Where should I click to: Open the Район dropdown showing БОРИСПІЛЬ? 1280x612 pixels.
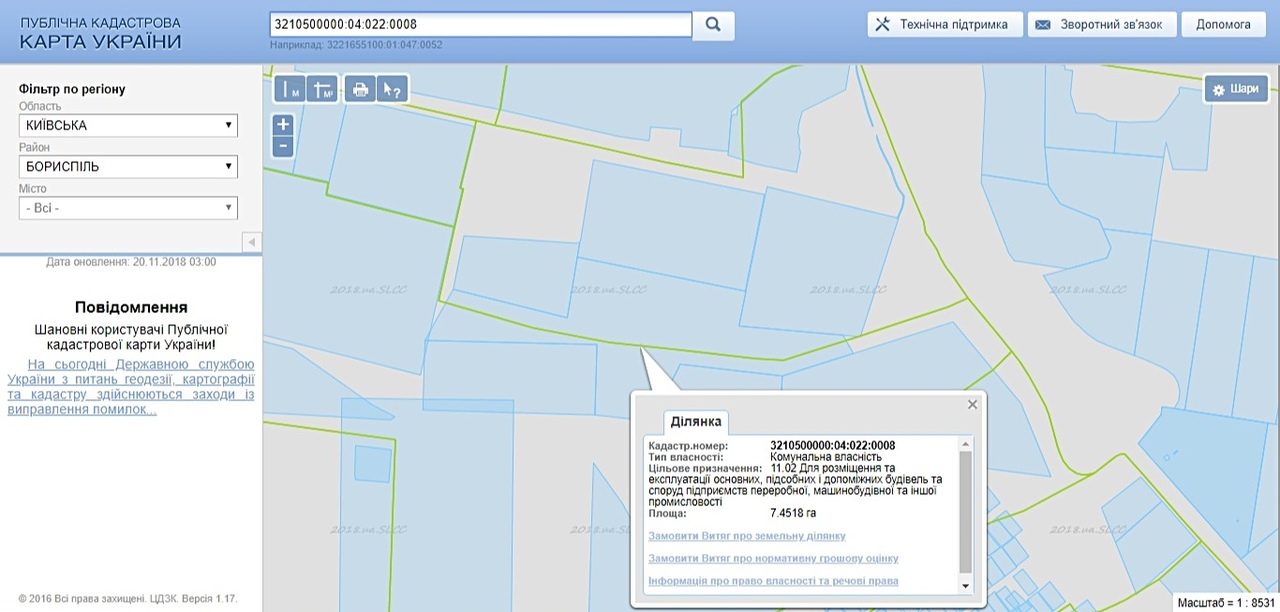[128, 167]
